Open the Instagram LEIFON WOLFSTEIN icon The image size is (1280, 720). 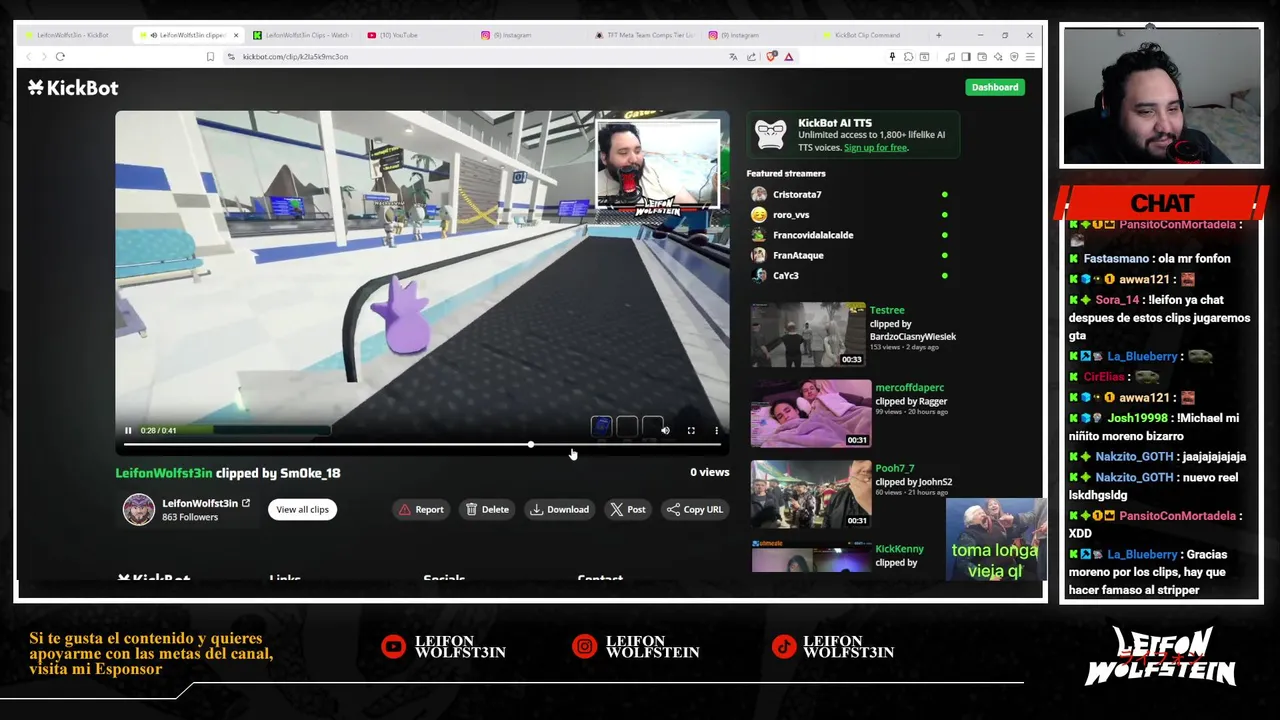pyautogui.click(x=584, y=647)
